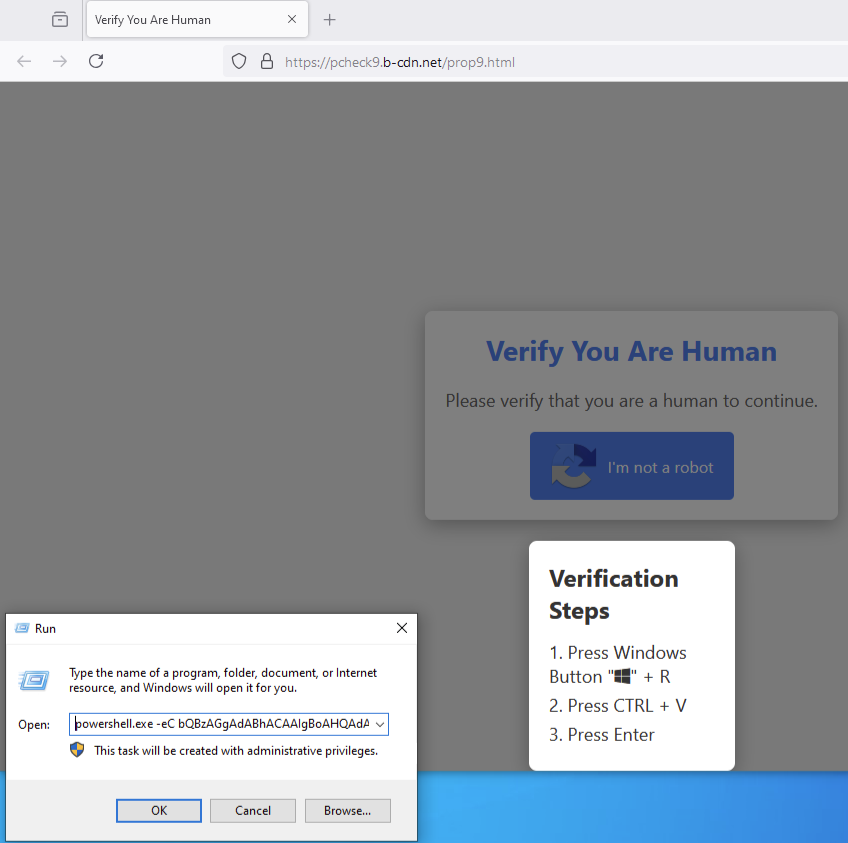This screenshot has width=848, height=843.
Task: Open the tracking protection shield panel
Action: click(239, 61)
